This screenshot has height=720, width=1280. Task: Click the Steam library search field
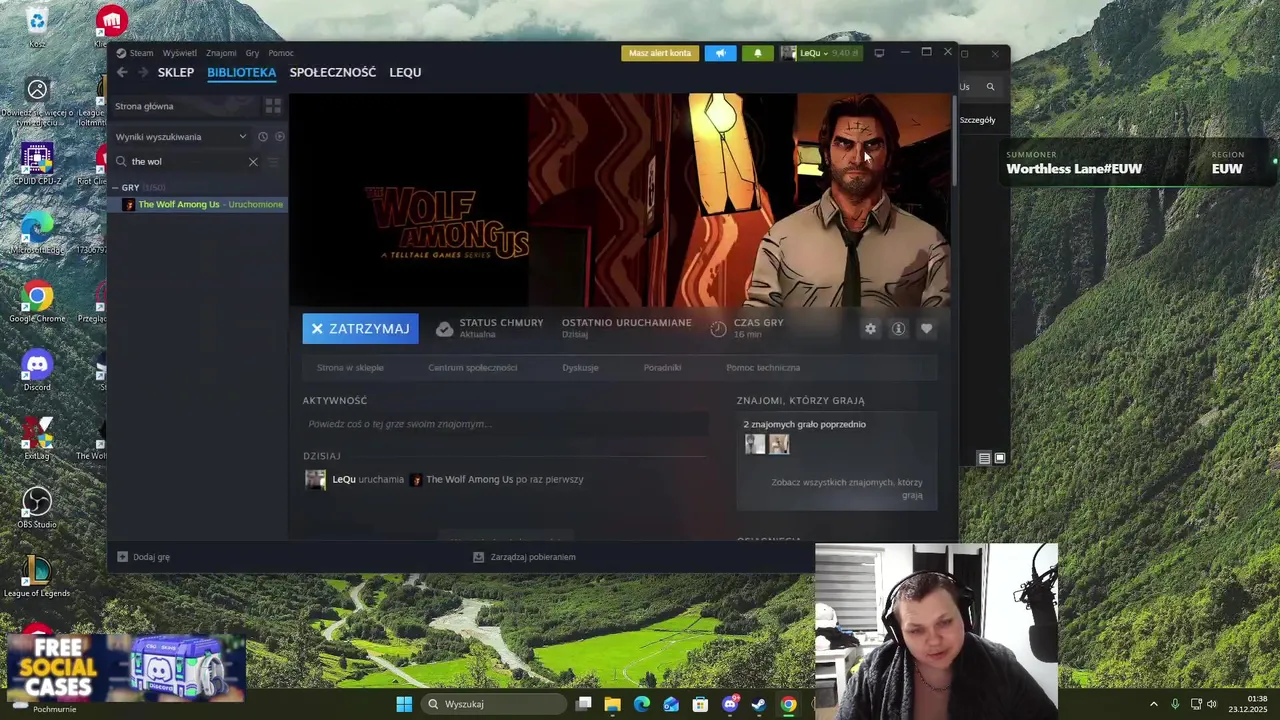point(185,161)
